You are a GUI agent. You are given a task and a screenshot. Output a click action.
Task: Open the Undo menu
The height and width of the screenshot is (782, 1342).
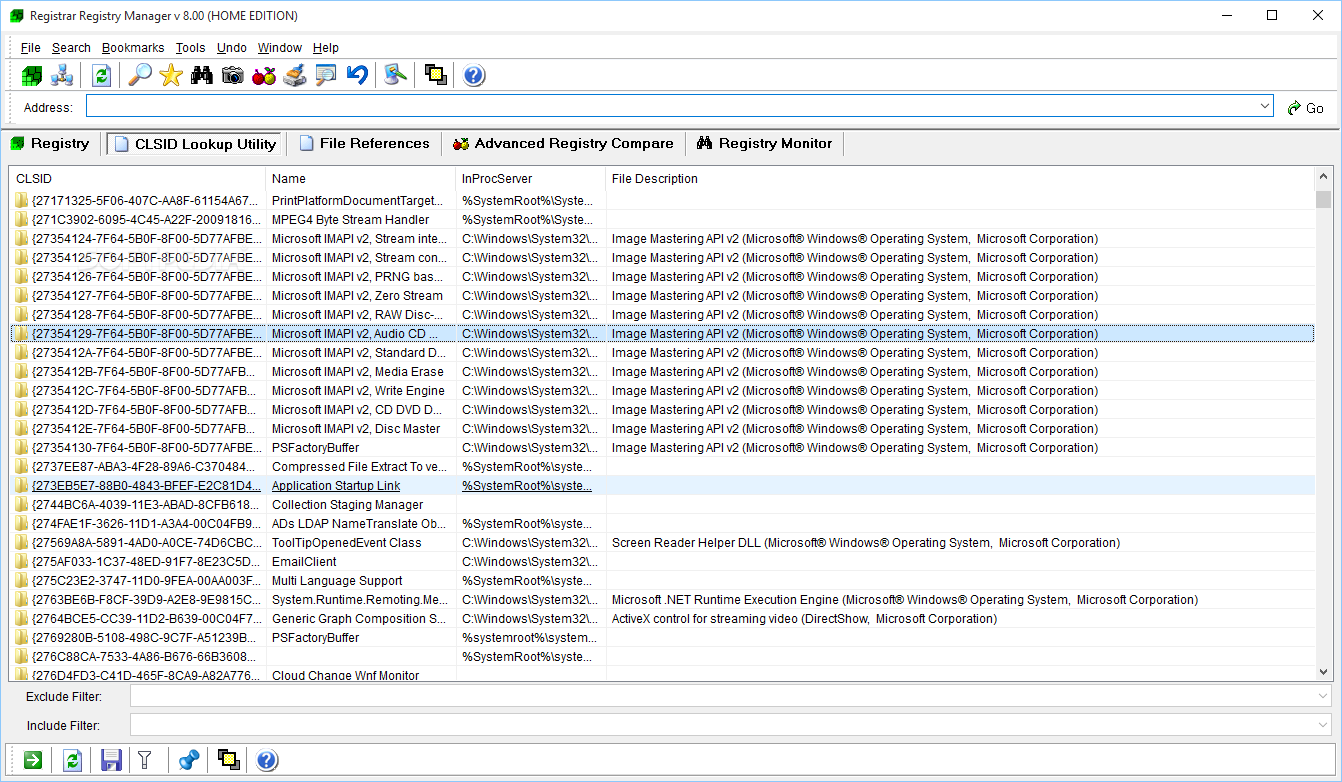point(232,48)
